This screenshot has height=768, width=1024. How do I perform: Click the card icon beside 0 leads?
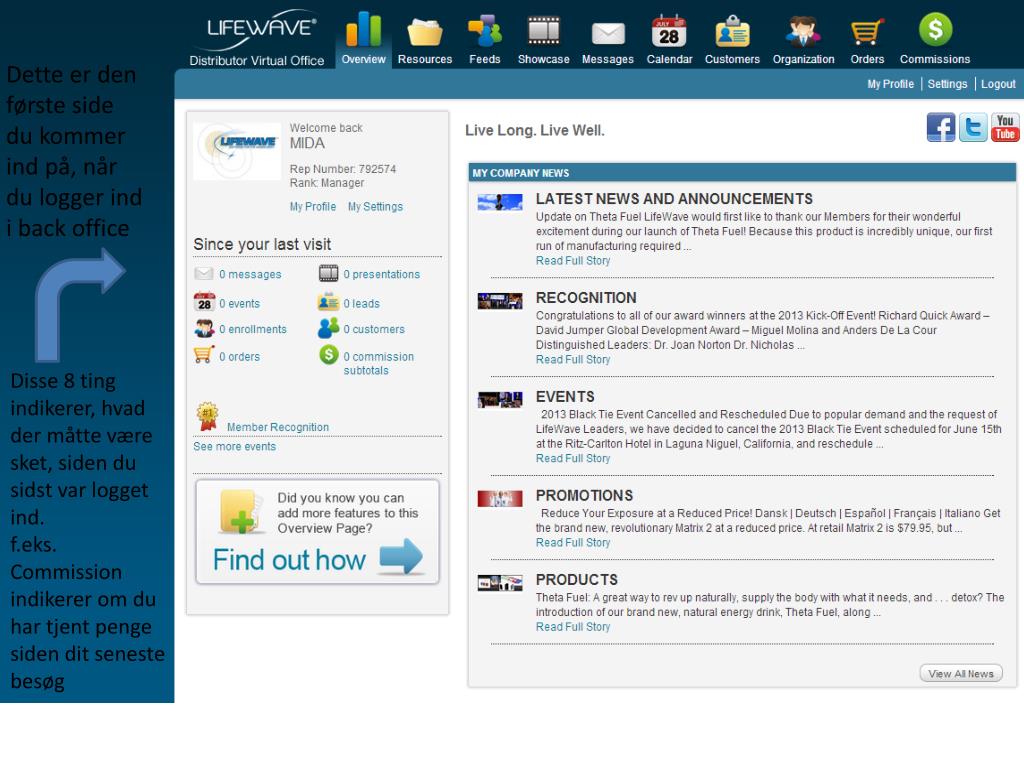point(328,302)
